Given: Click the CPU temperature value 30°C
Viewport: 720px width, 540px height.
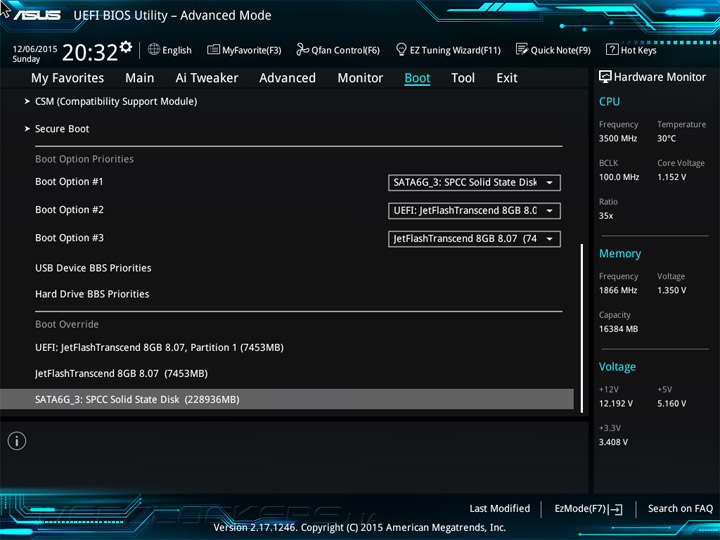Looking at the screenshot, I should coord(666,138).
